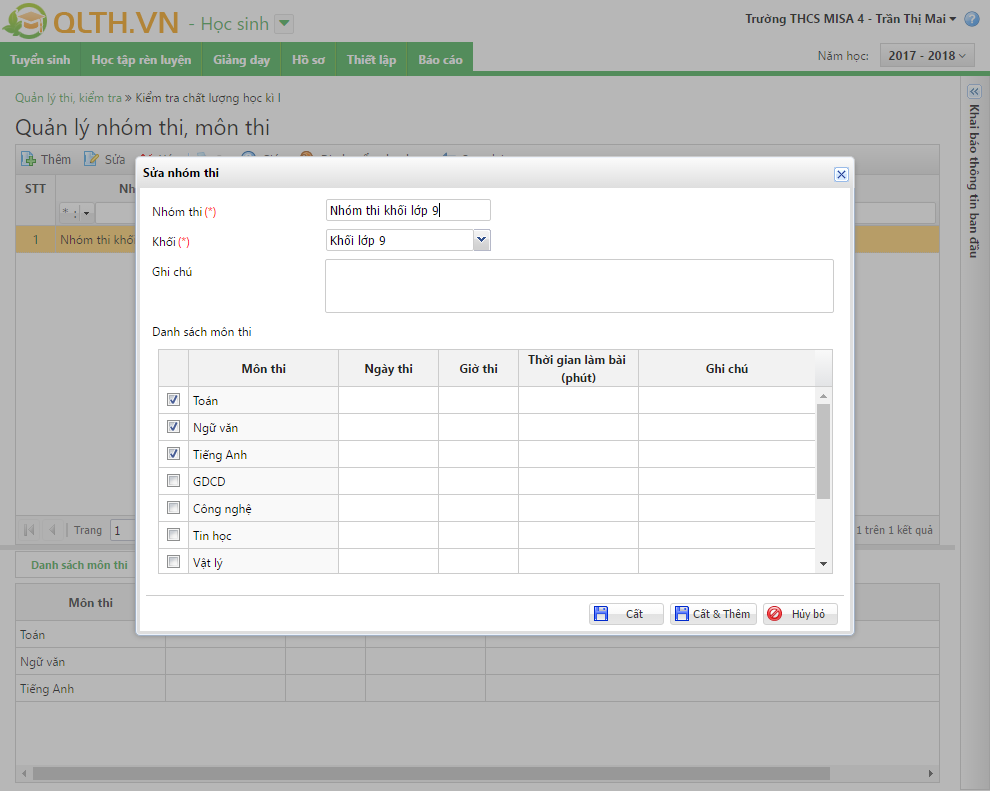Open the help question mark icon
This screenshot has height=791, width=990.
point(972,19)
